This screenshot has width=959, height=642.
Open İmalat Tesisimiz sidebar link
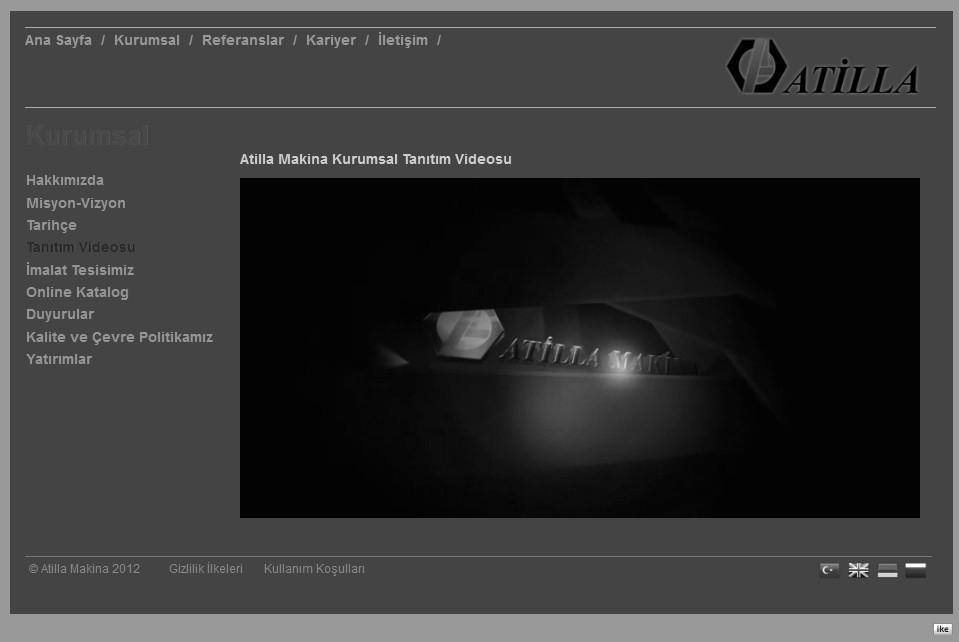(80, 270)
